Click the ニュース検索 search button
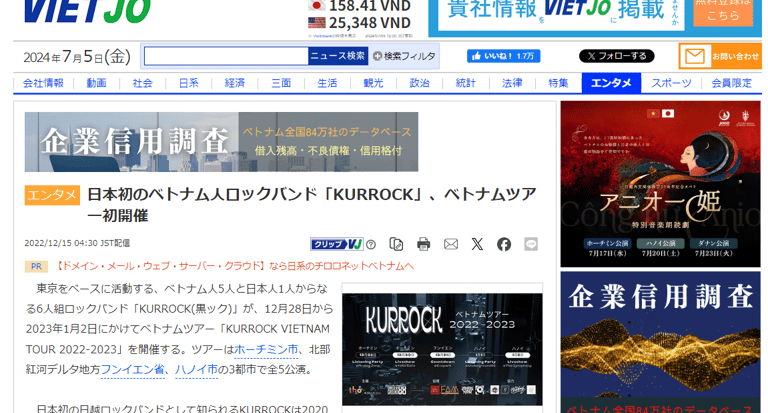 click(338, 56)
